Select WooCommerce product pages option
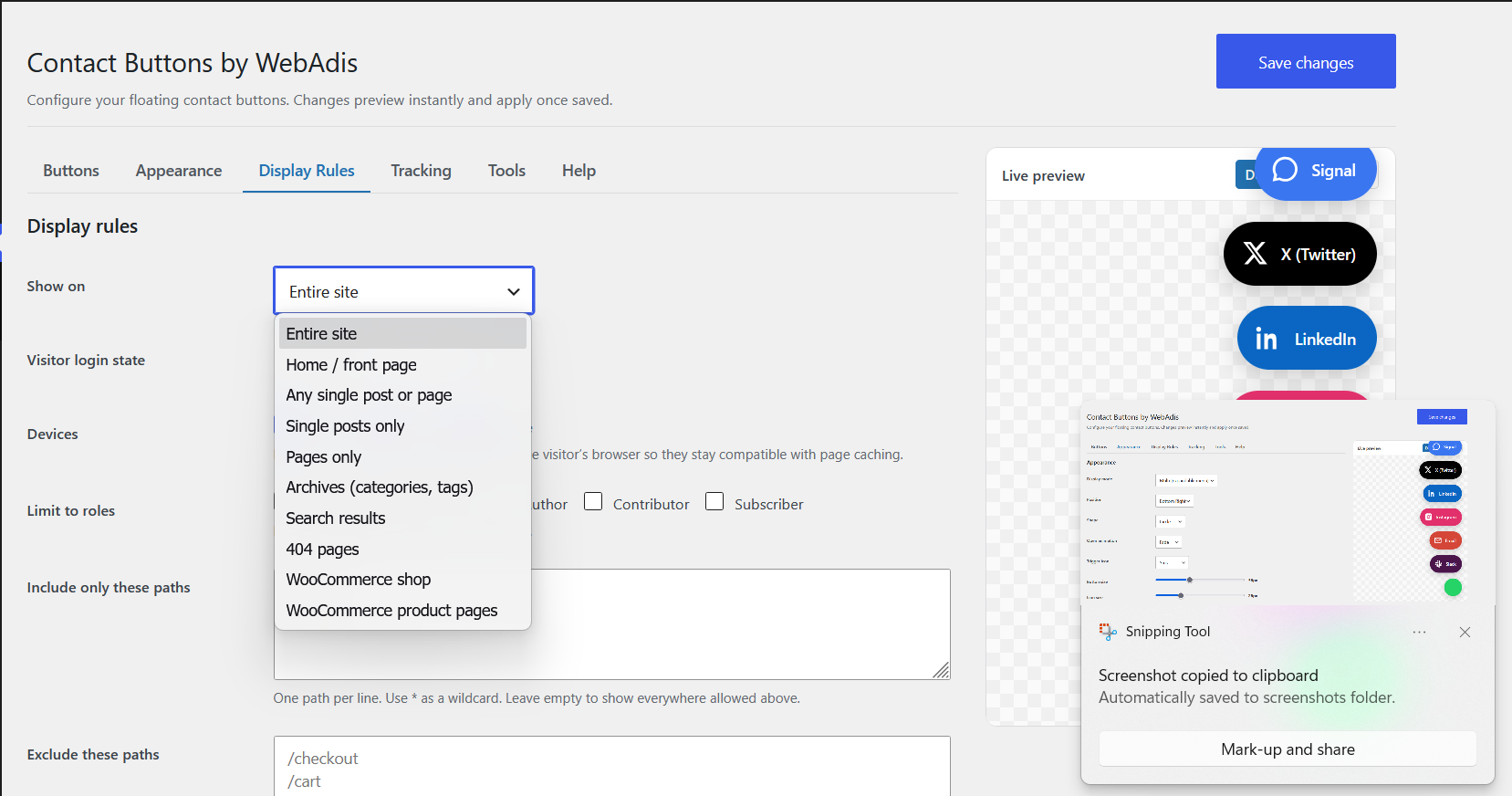 point(402,611)
